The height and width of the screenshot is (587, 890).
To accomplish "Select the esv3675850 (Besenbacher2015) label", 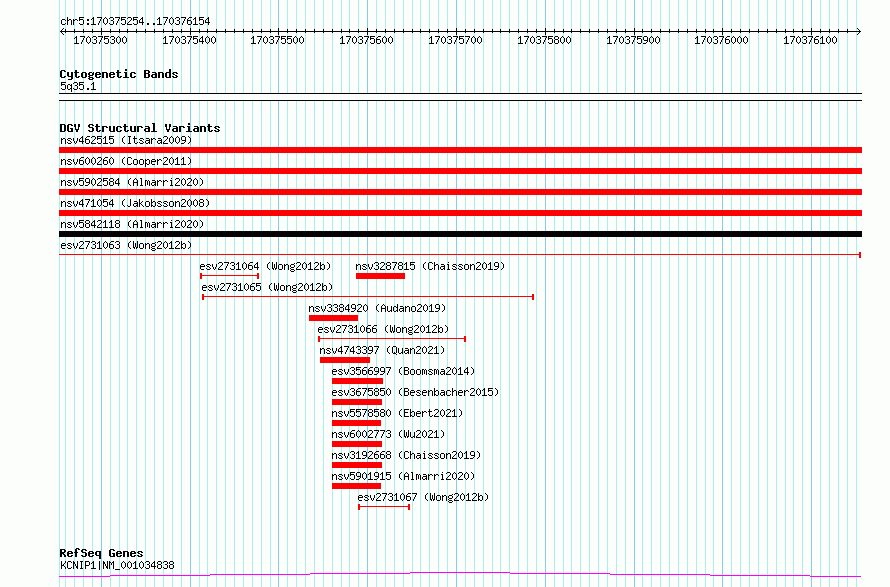I will [415, 392].
